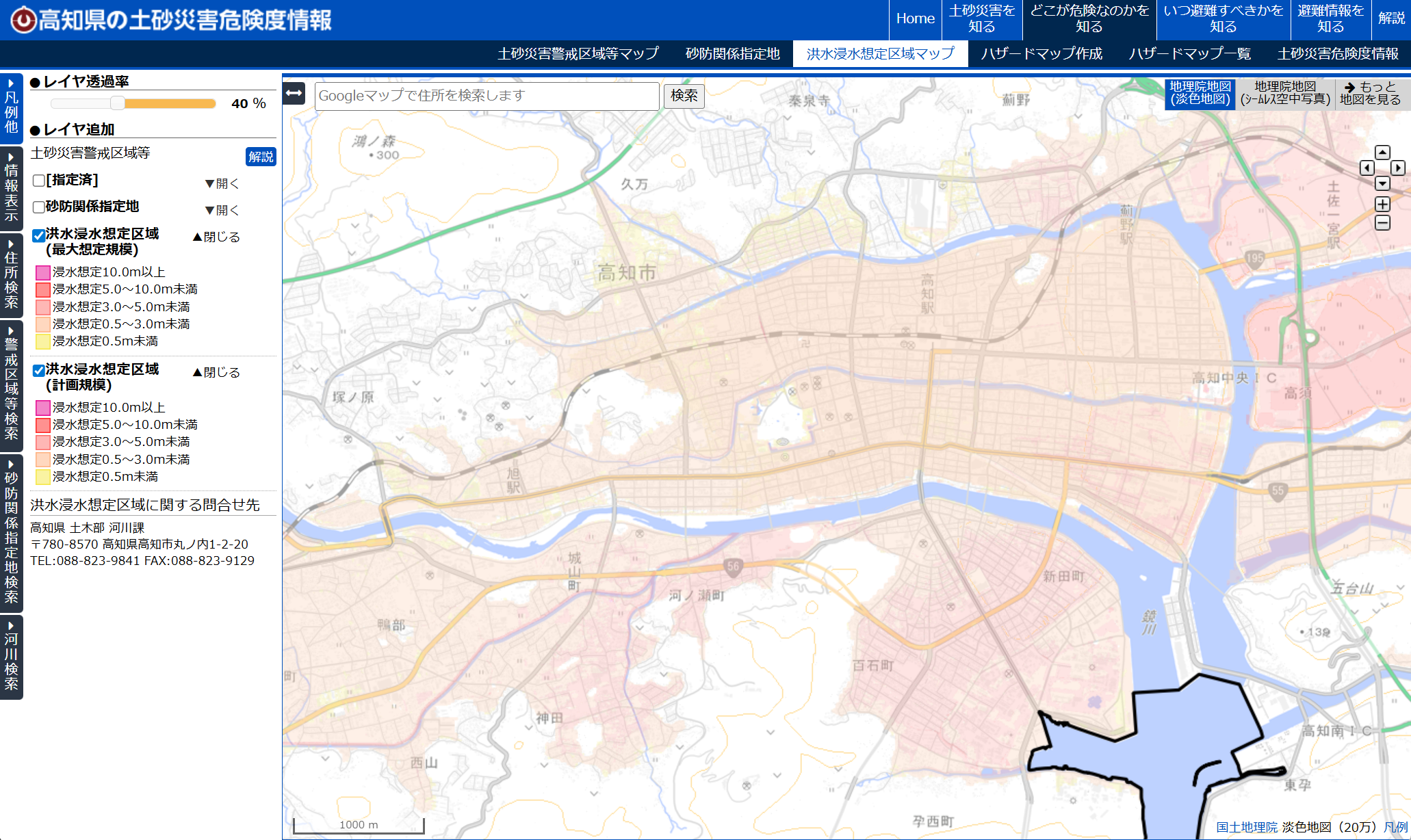Open the ハザードマップ作成 menu tab
The image size is (1411, 840).
point(1041,53)
